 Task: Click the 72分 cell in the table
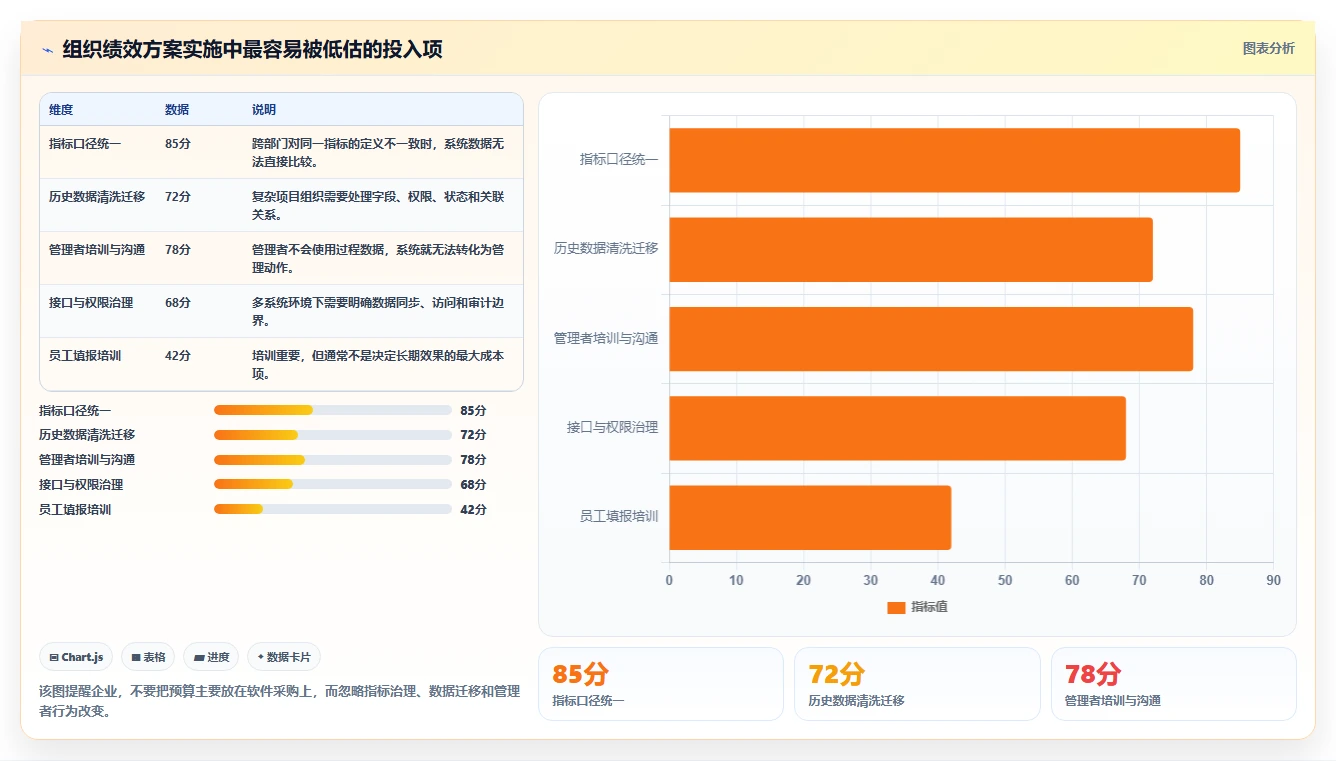pyautogui.click(x=178, y=197)
